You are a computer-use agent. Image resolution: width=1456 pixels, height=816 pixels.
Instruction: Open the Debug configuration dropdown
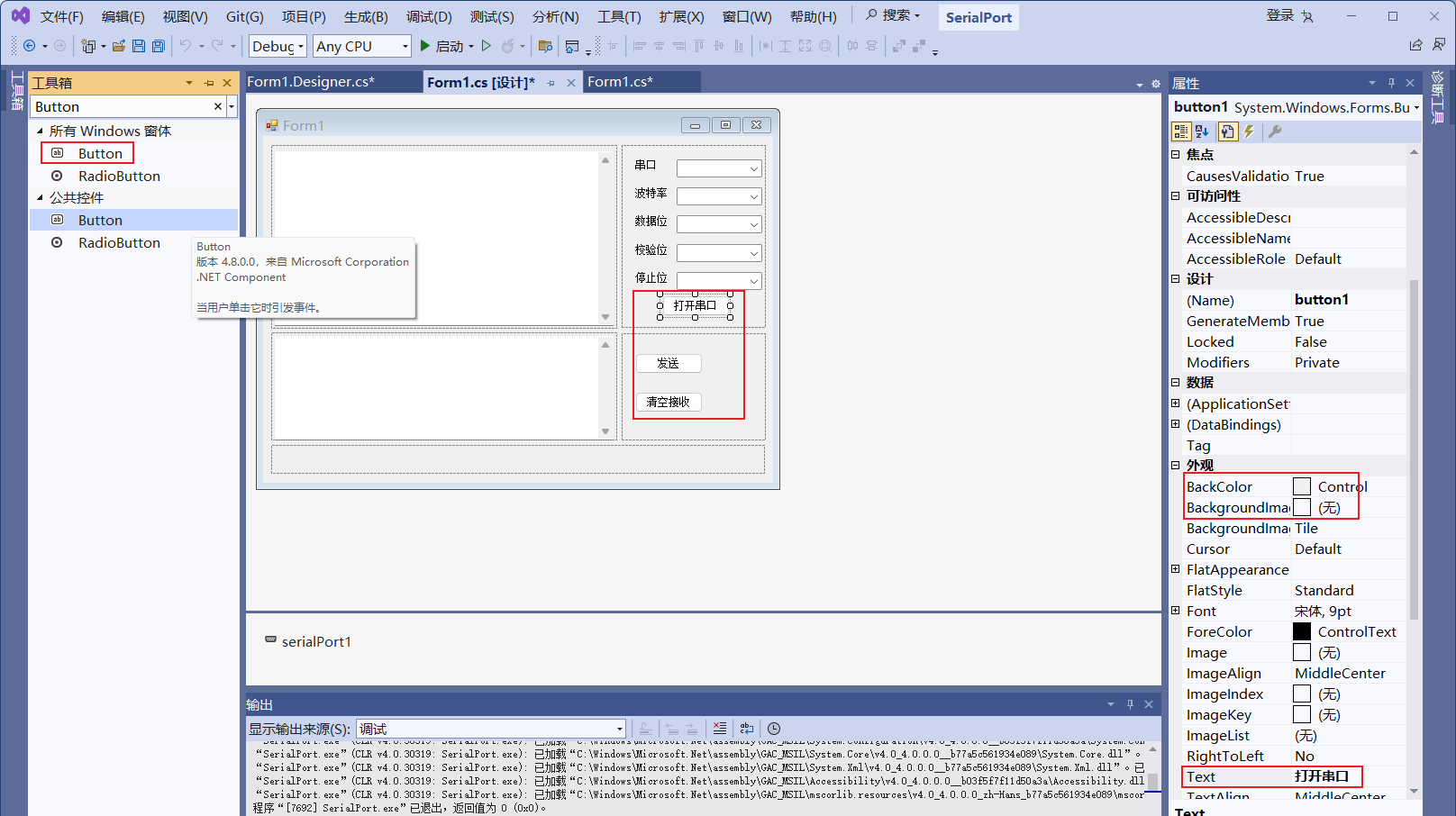coord(278,46)
